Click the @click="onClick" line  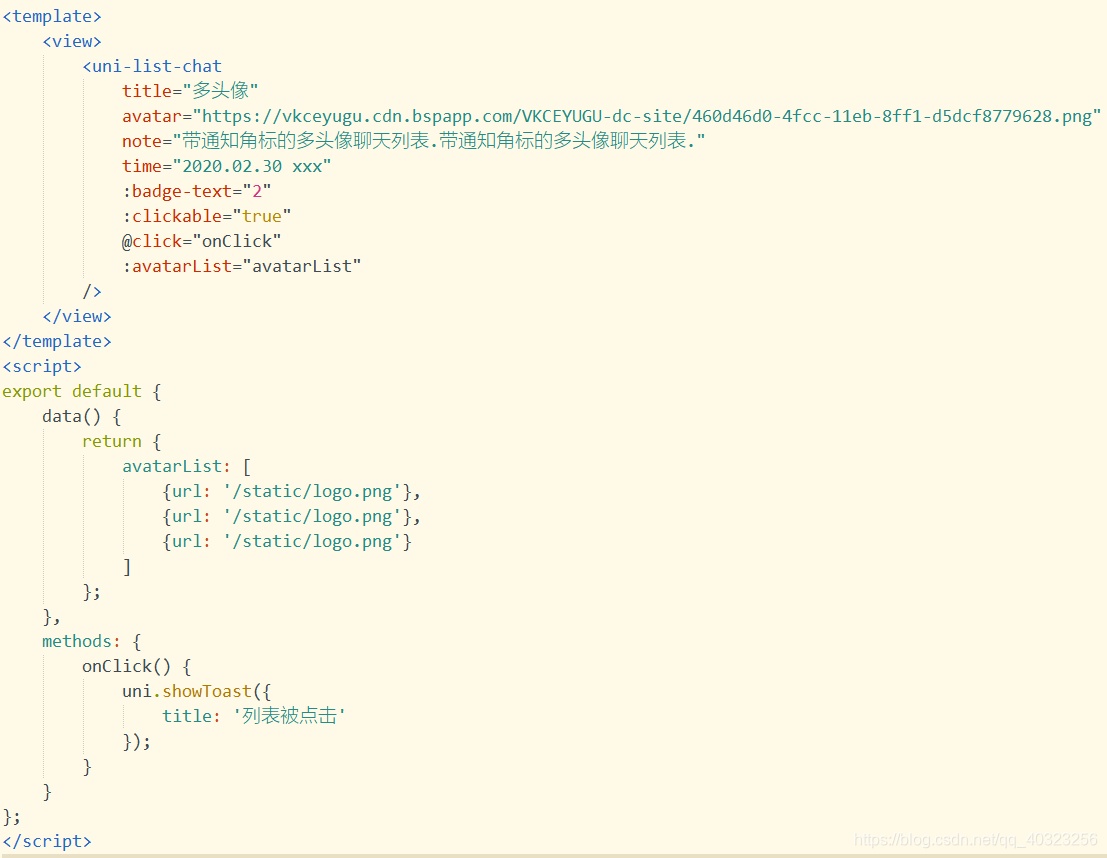(201, 242)
